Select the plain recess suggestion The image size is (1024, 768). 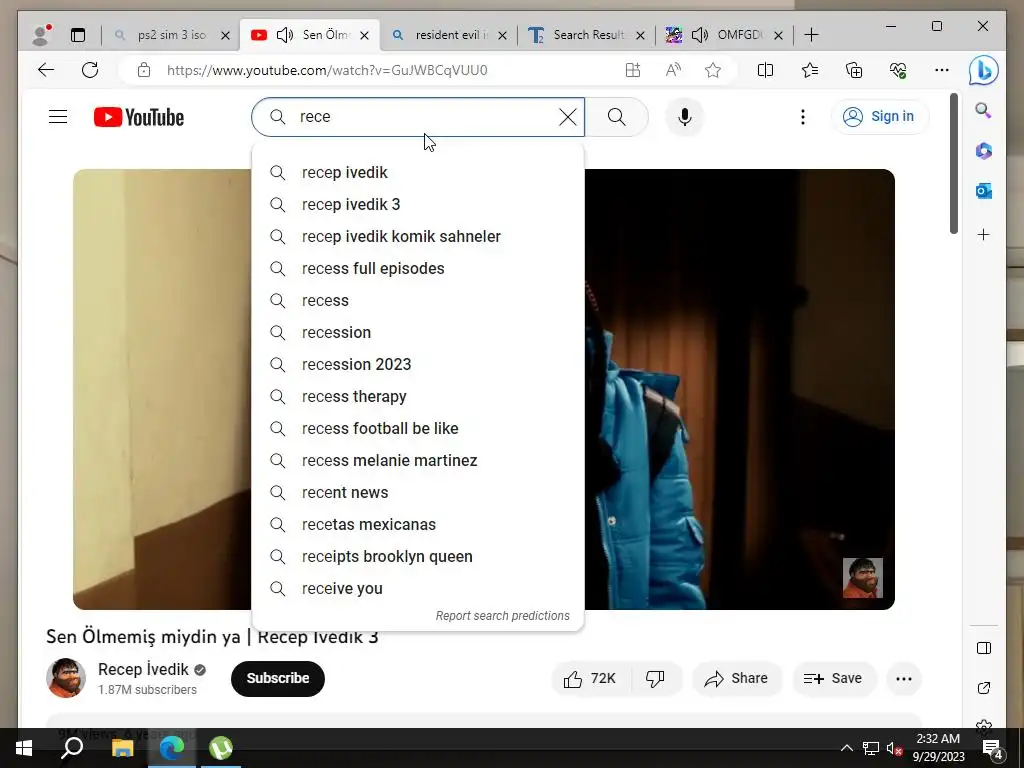[418, 300]
